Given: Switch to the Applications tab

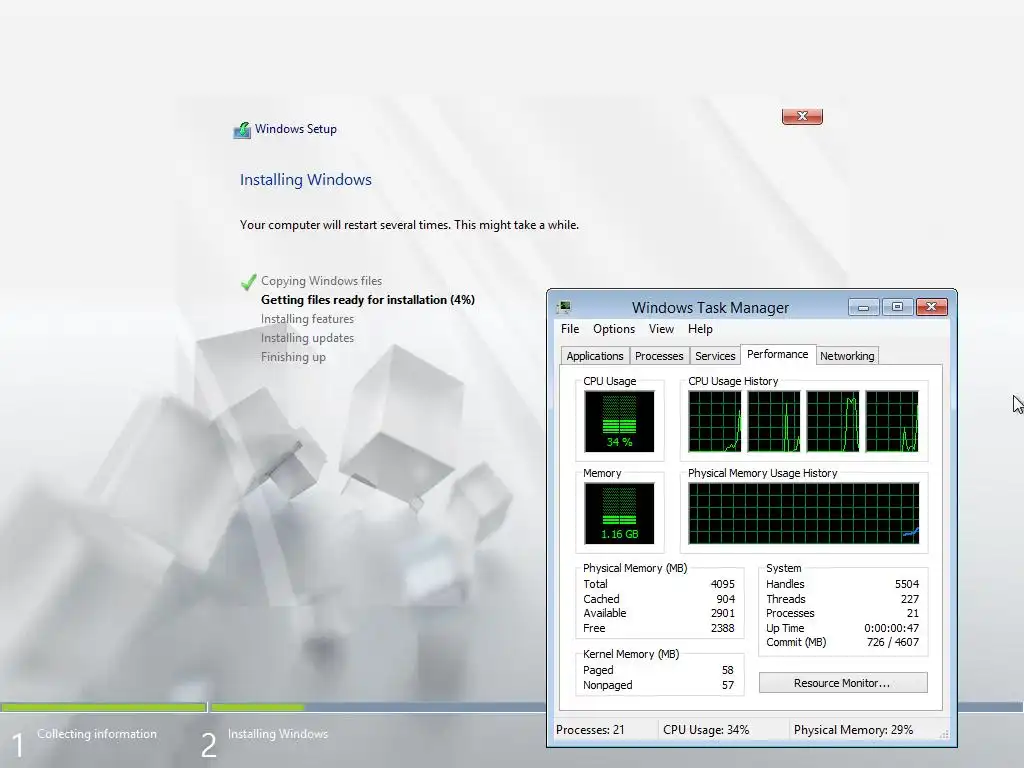Looking at the screenshot, I should [594, 356].
